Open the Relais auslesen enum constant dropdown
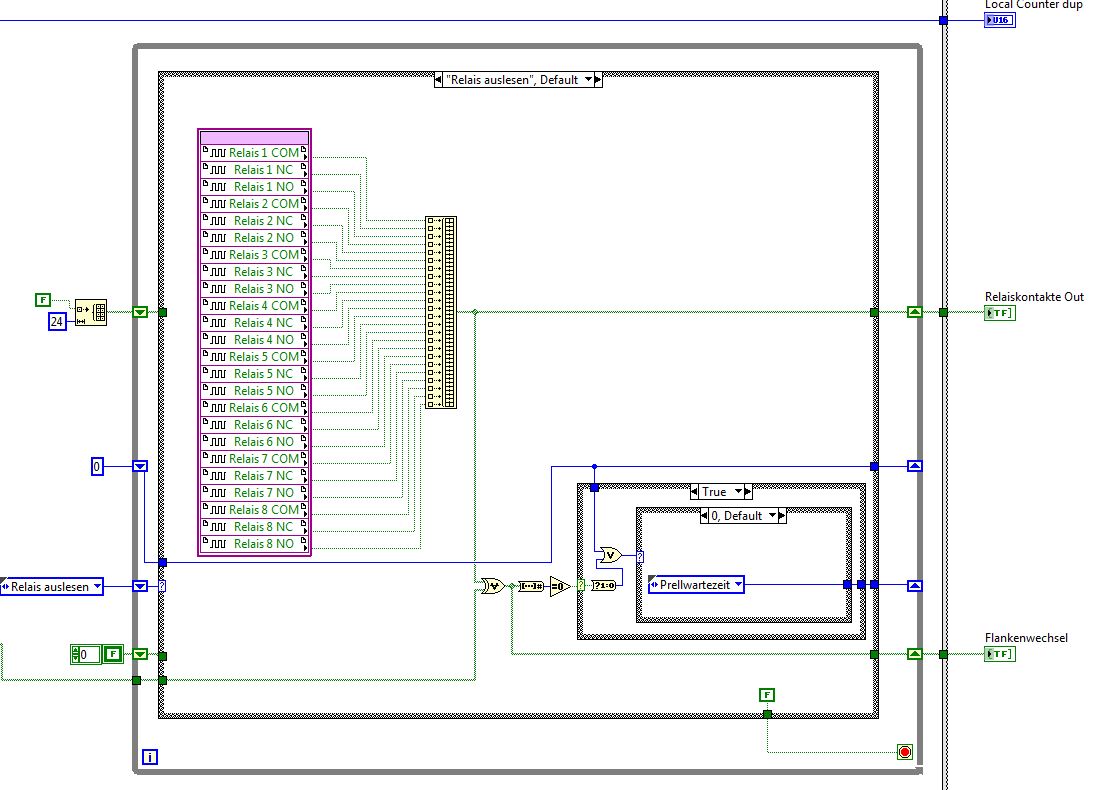 (x=97, y=586)
